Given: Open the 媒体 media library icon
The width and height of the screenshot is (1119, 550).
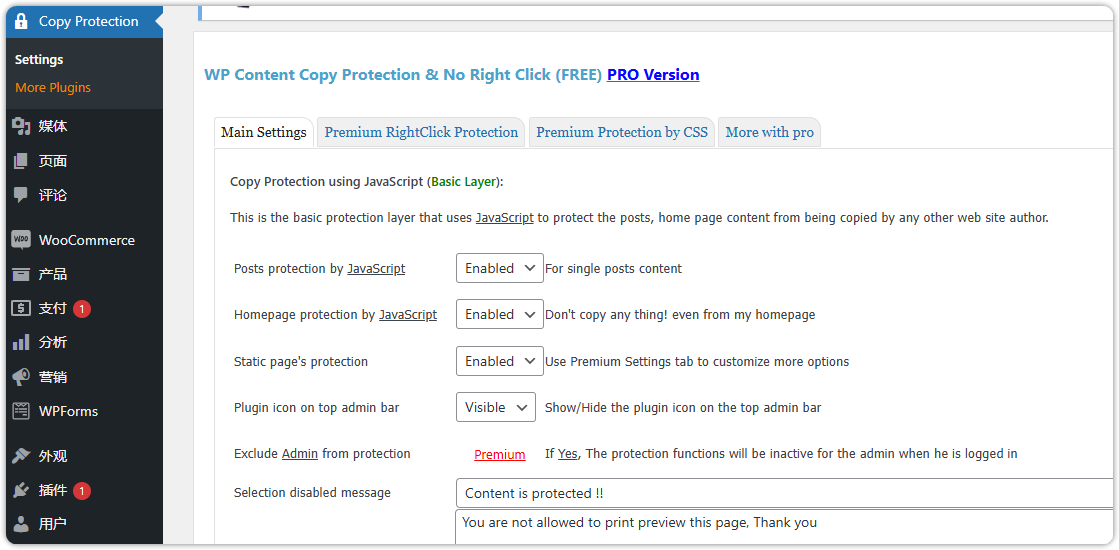Looking at the screenshot, I should point(21,126).
